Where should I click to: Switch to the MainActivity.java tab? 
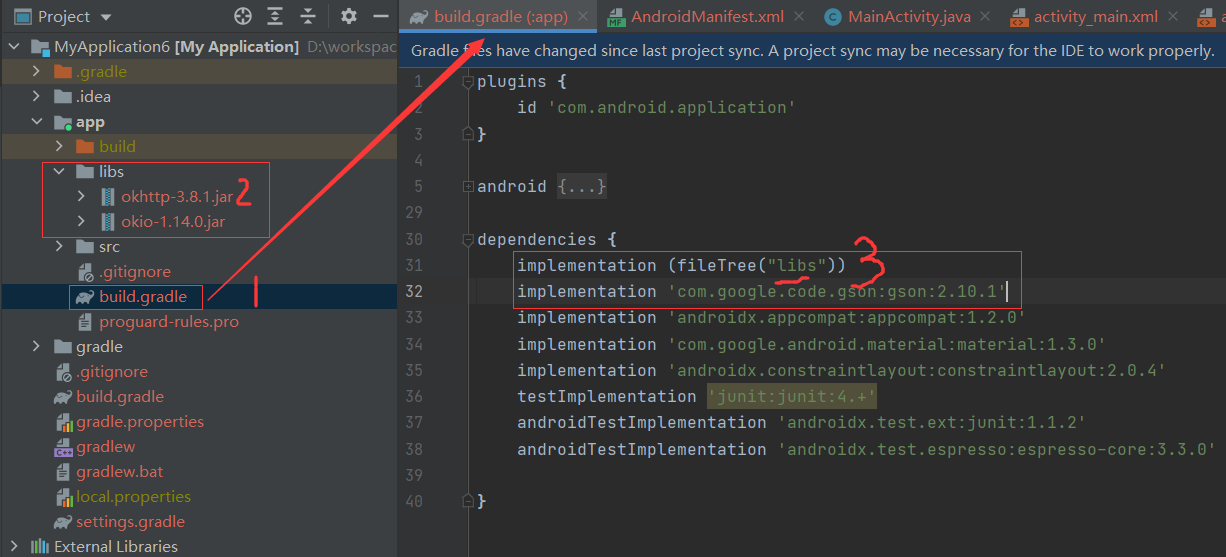click(x=909, y=16)
